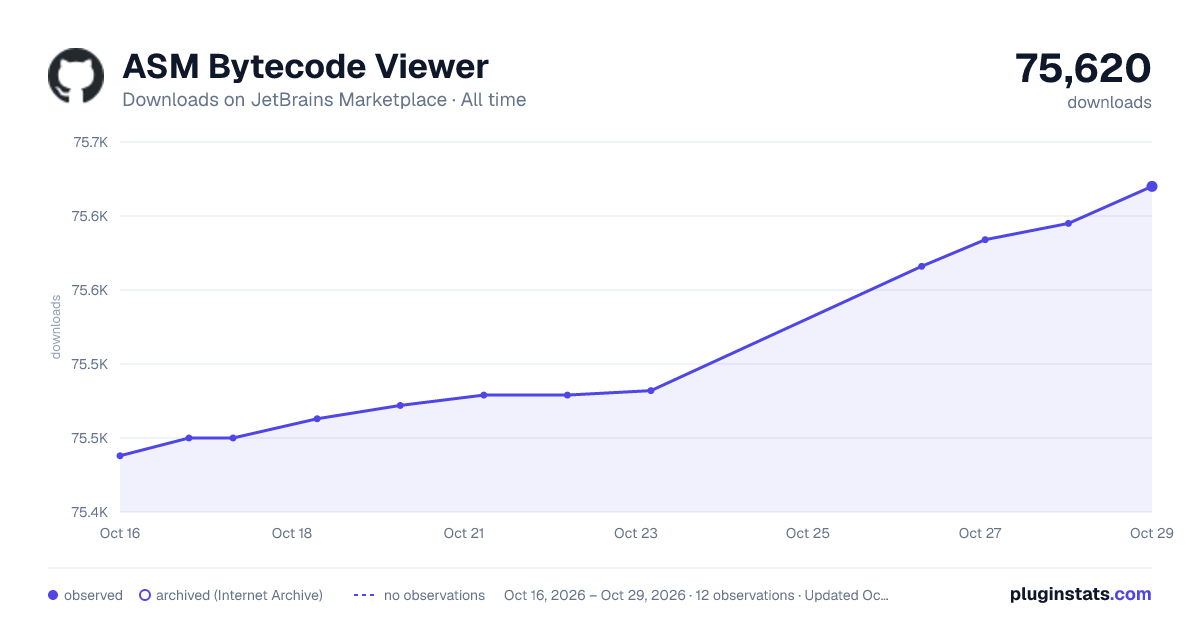Click the filled observed legend dot
This screenshot has width=1200, height=630.
pyautogui.click(x=53, y=595)
